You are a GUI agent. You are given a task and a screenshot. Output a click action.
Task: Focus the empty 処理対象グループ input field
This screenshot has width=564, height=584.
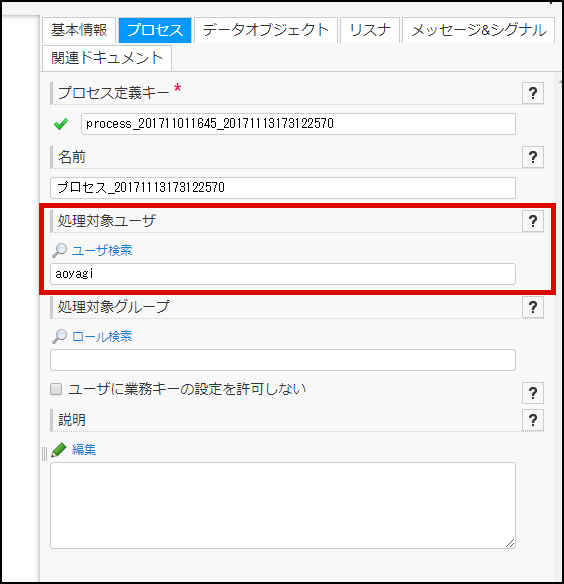coord(283,360)
